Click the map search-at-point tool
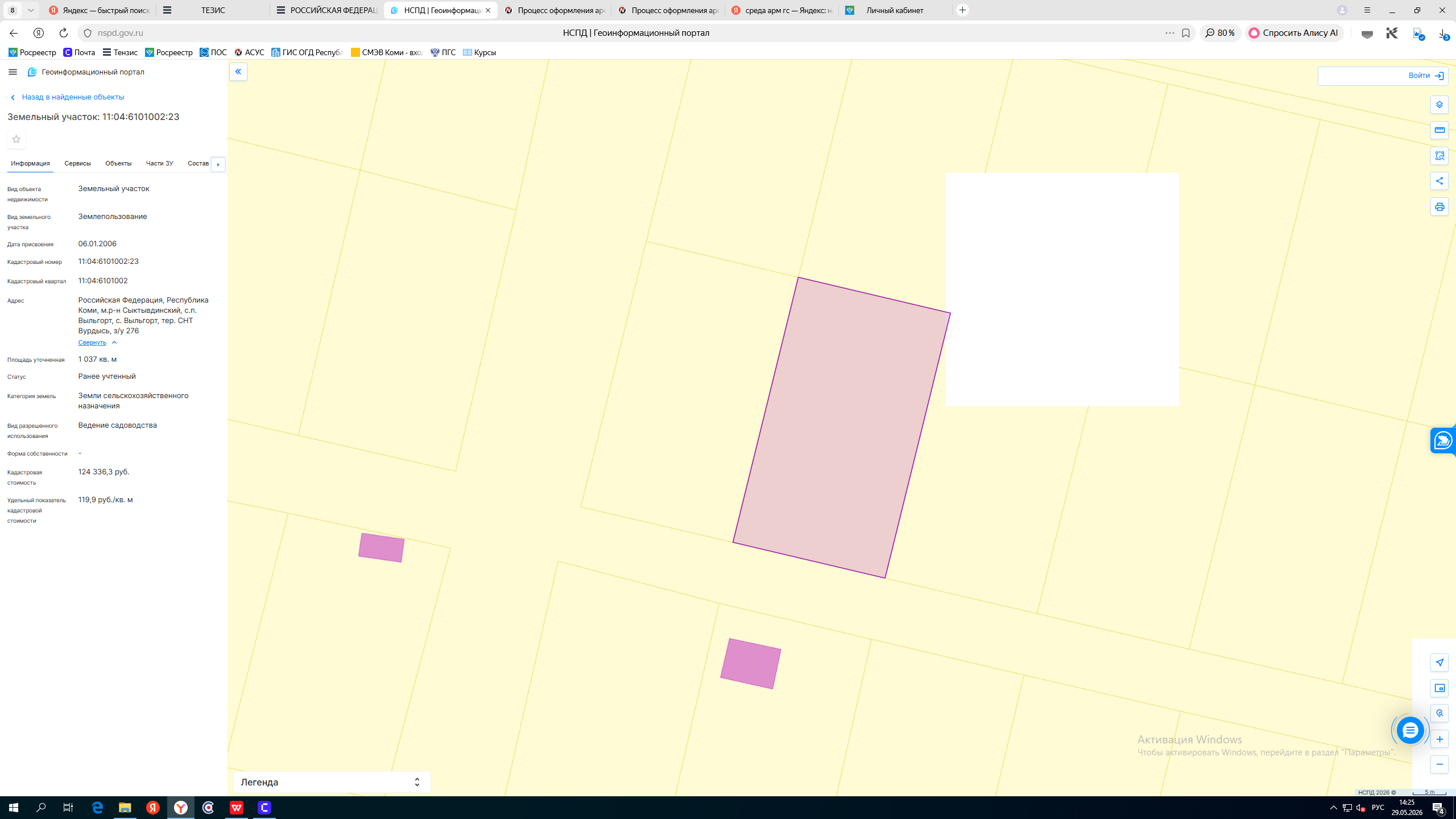Viewport: 1456px width, 819px height. point(1440,713)
